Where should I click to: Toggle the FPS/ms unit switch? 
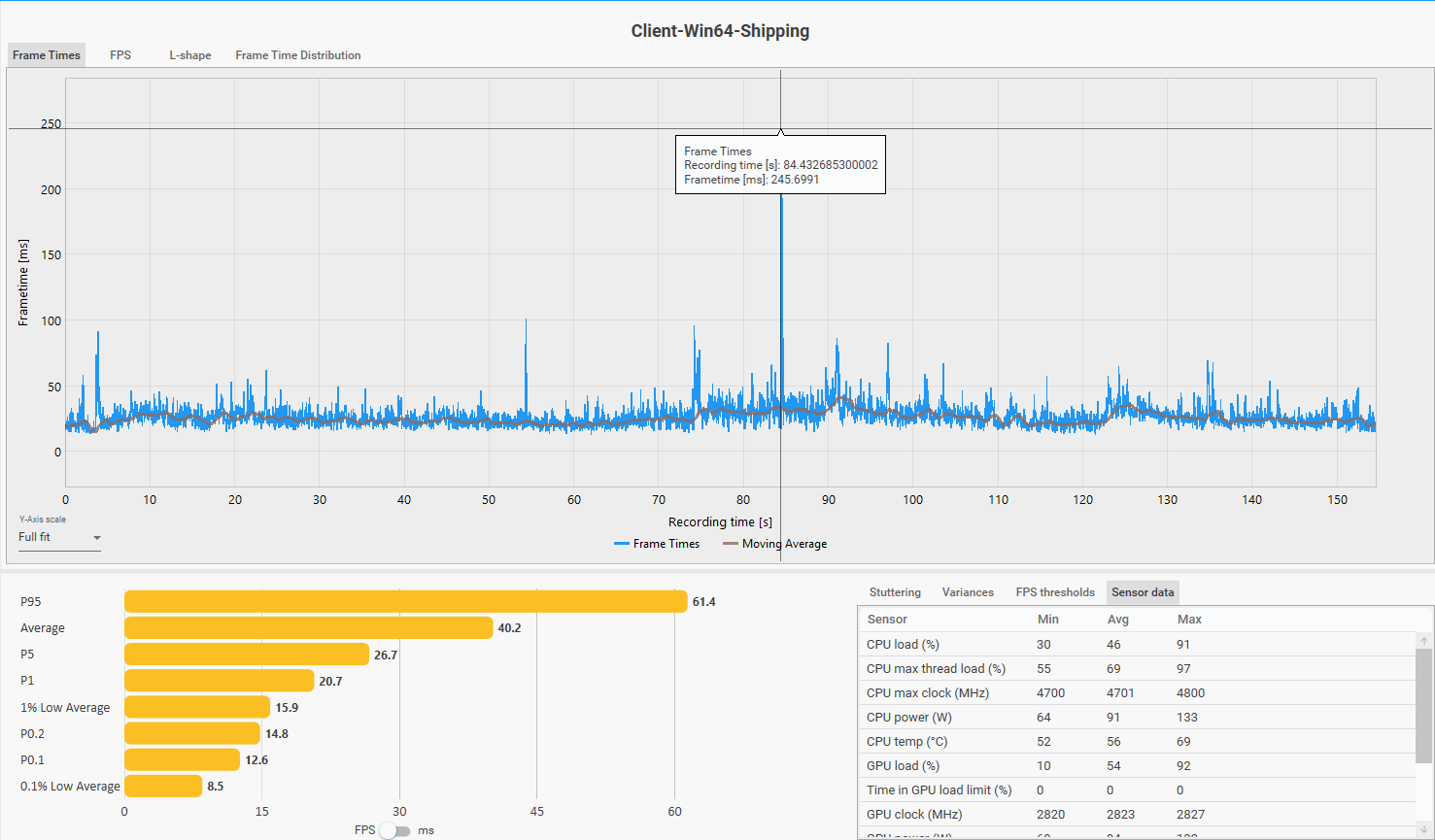click(394, 830)
